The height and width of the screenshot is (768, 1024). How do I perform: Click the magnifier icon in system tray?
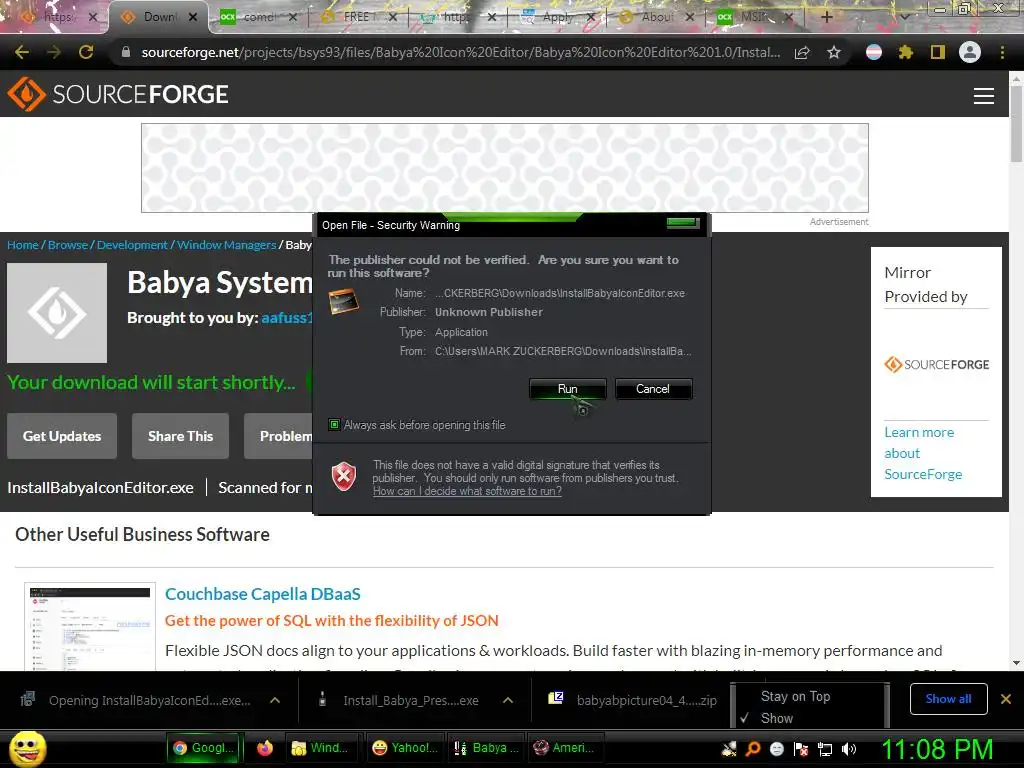(753, 748)
